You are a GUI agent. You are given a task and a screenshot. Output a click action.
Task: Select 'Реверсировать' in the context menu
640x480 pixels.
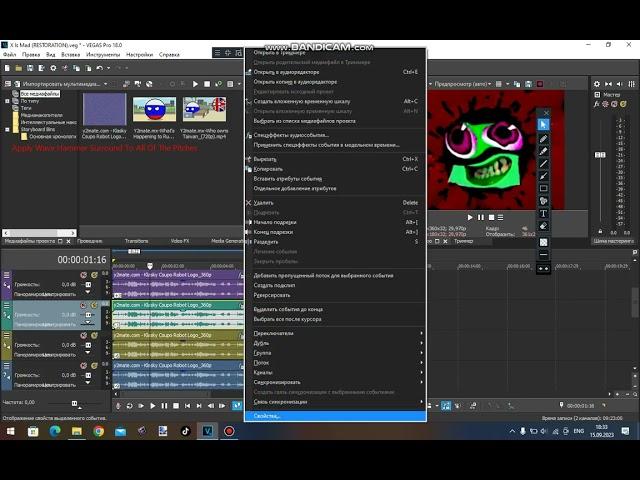336,295
